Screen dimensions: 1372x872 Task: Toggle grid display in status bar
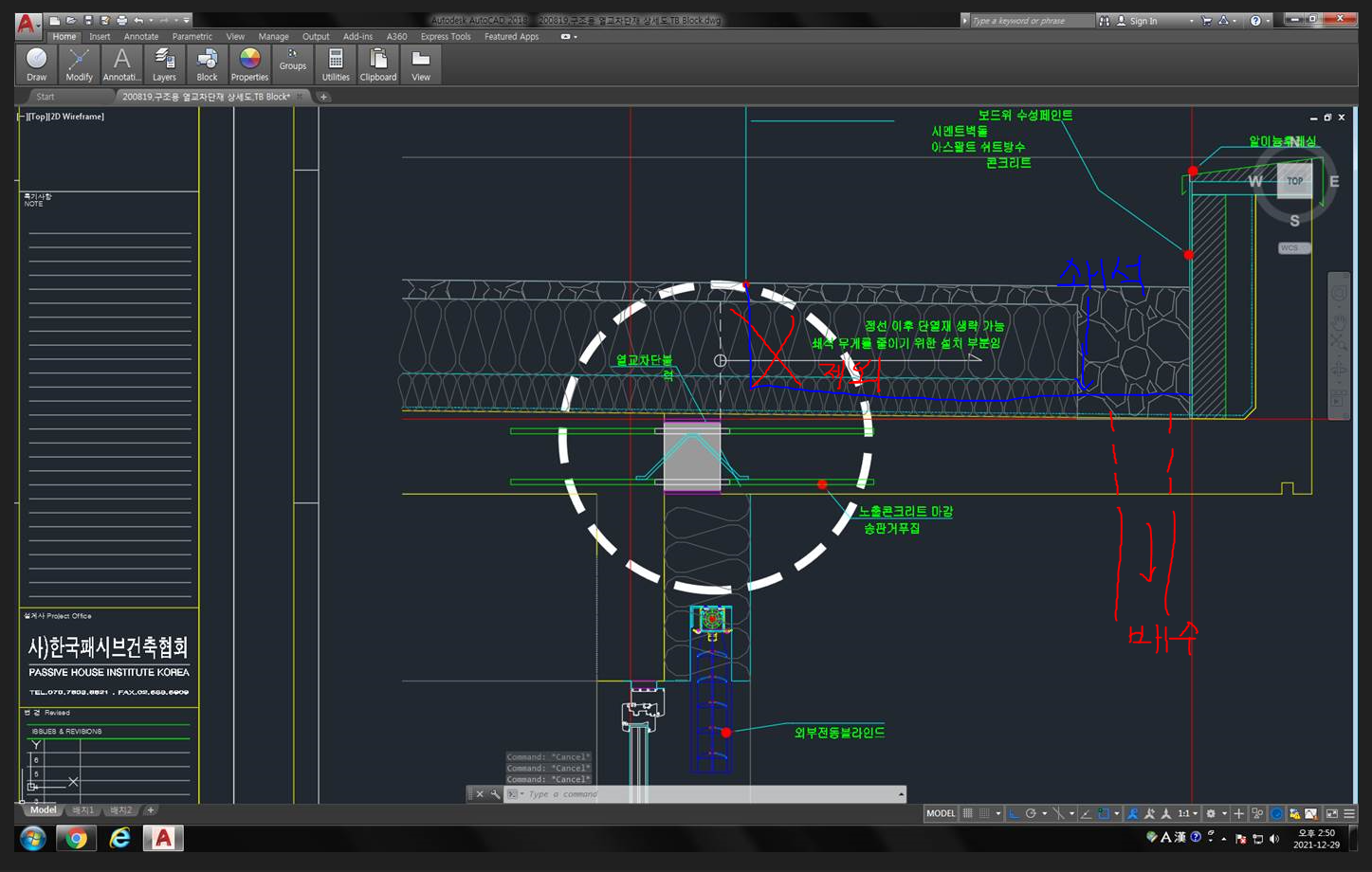(x=968, y=813)
